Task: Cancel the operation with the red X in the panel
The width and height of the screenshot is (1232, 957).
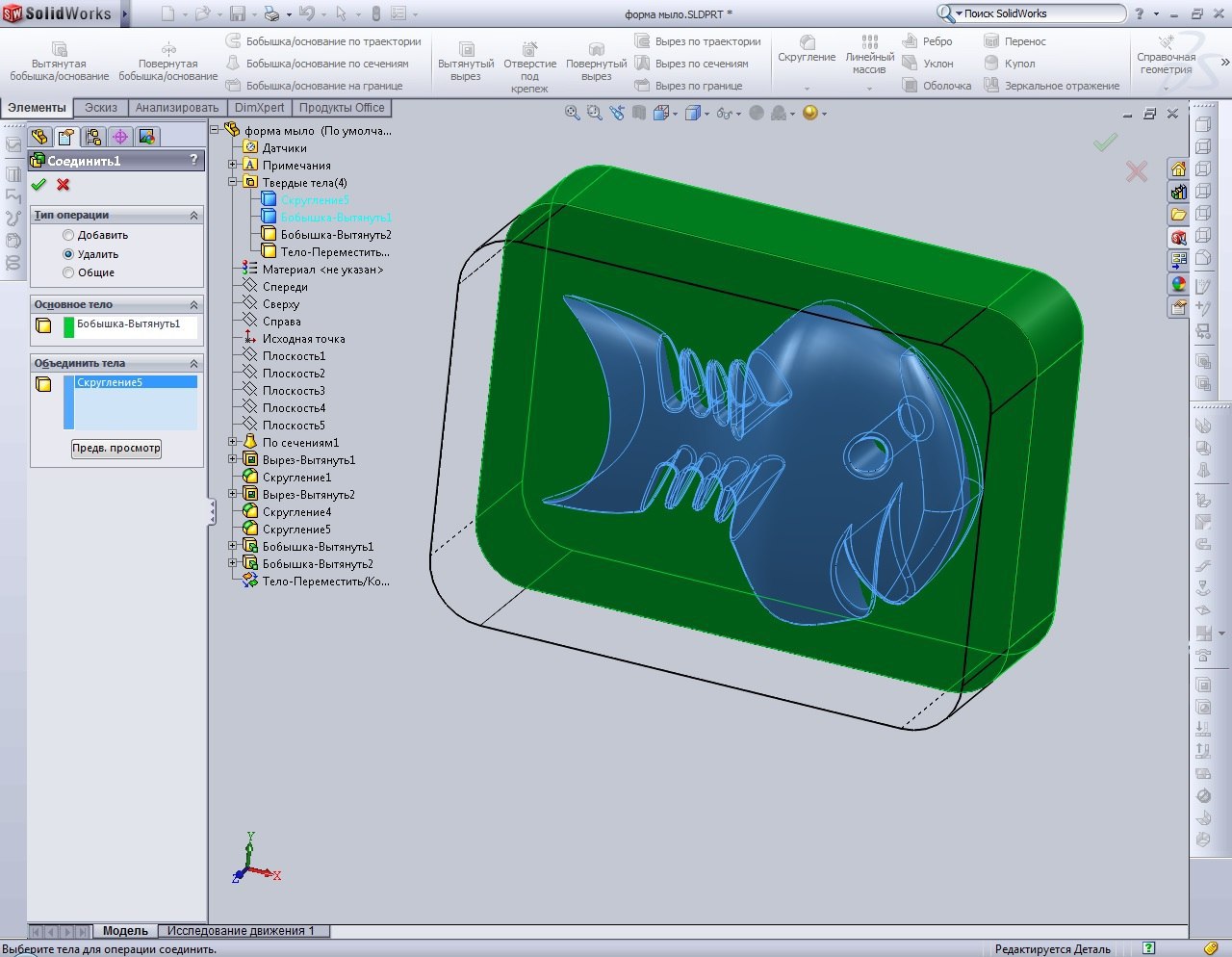Action: [x=64, y=185]
